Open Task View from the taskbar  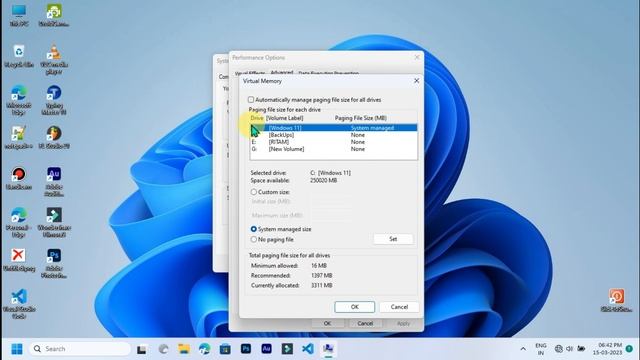point(142,349)
